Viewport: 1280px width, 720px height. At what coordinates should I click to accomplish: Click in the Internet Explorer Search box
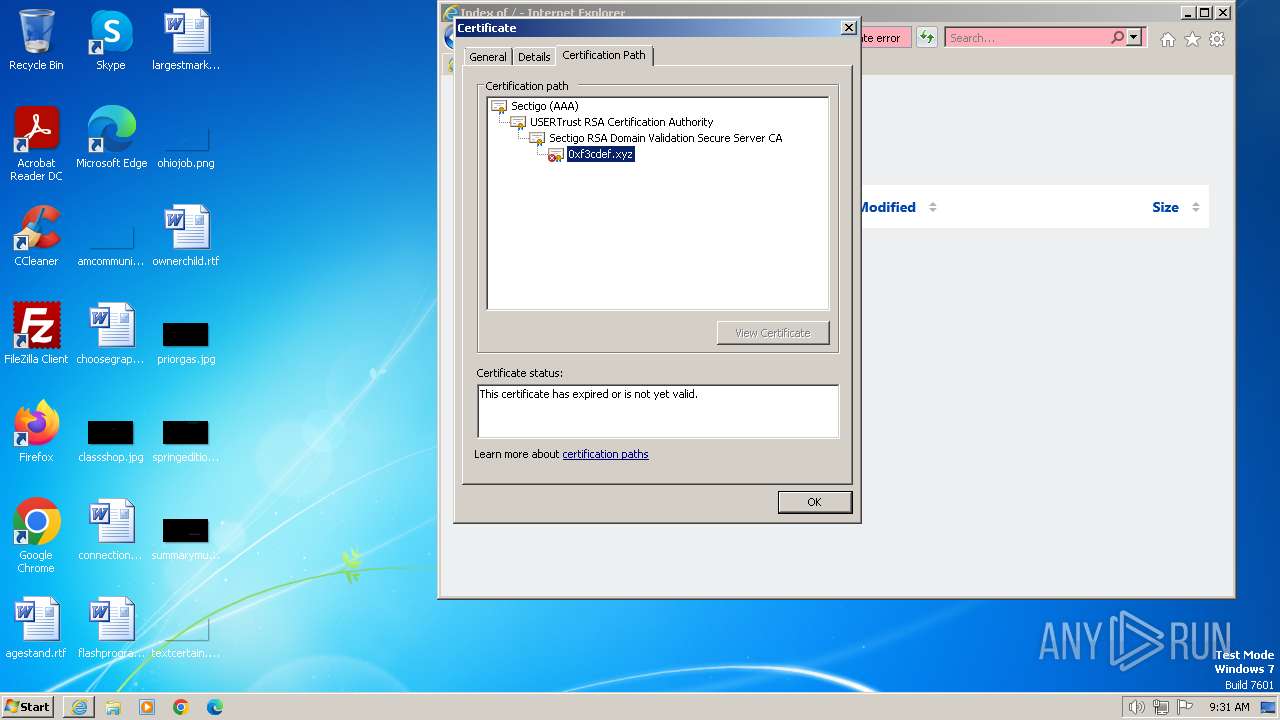coord(1027,38)
